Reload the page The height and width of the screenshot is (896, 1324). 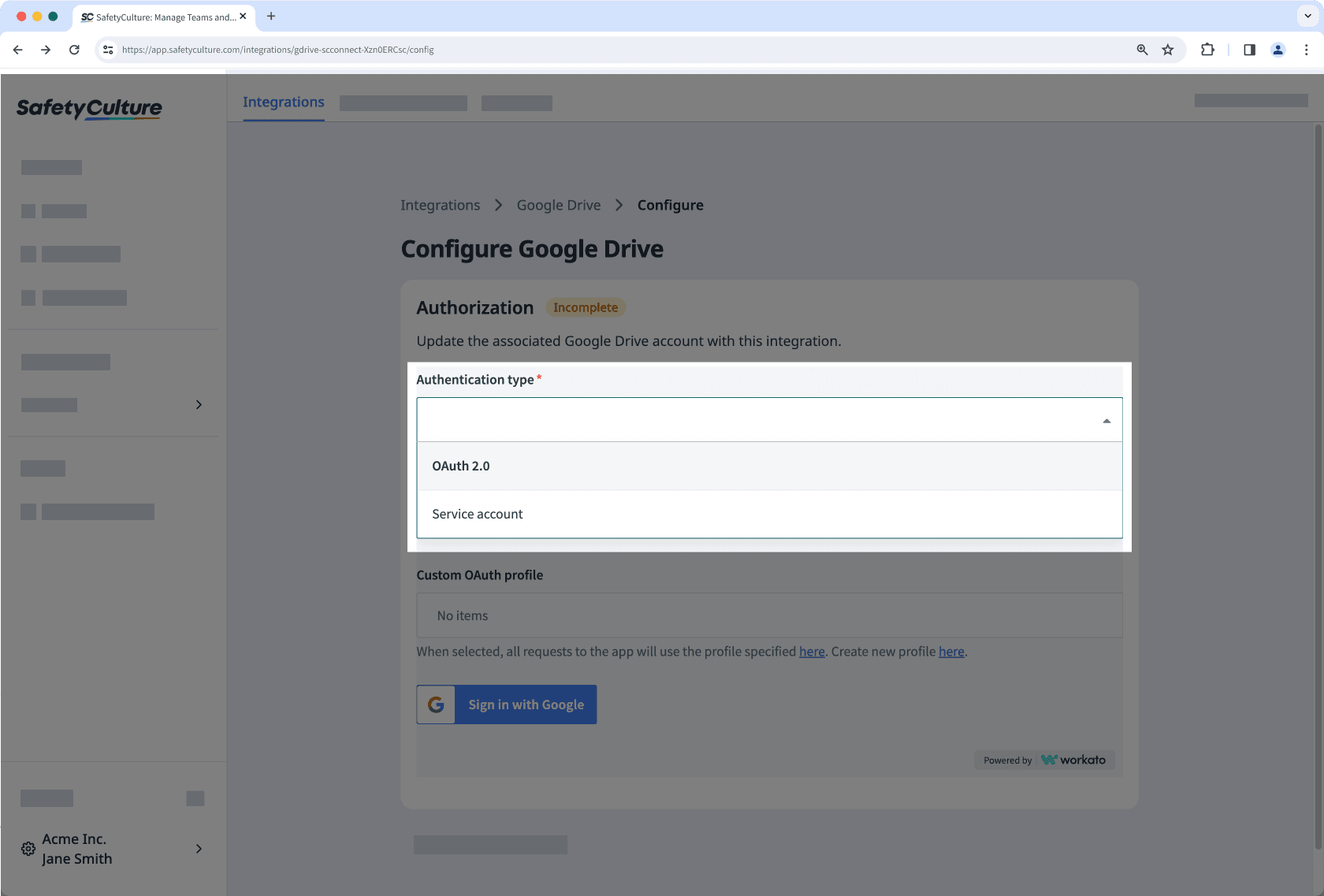pos(74,49)
